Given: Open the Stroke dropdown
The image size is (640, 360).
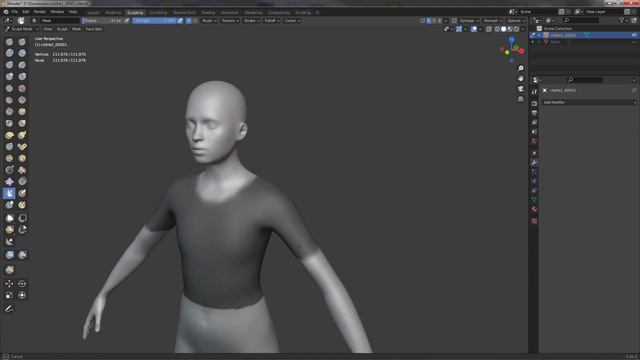Looking at the screenshot, I should 251,20.
